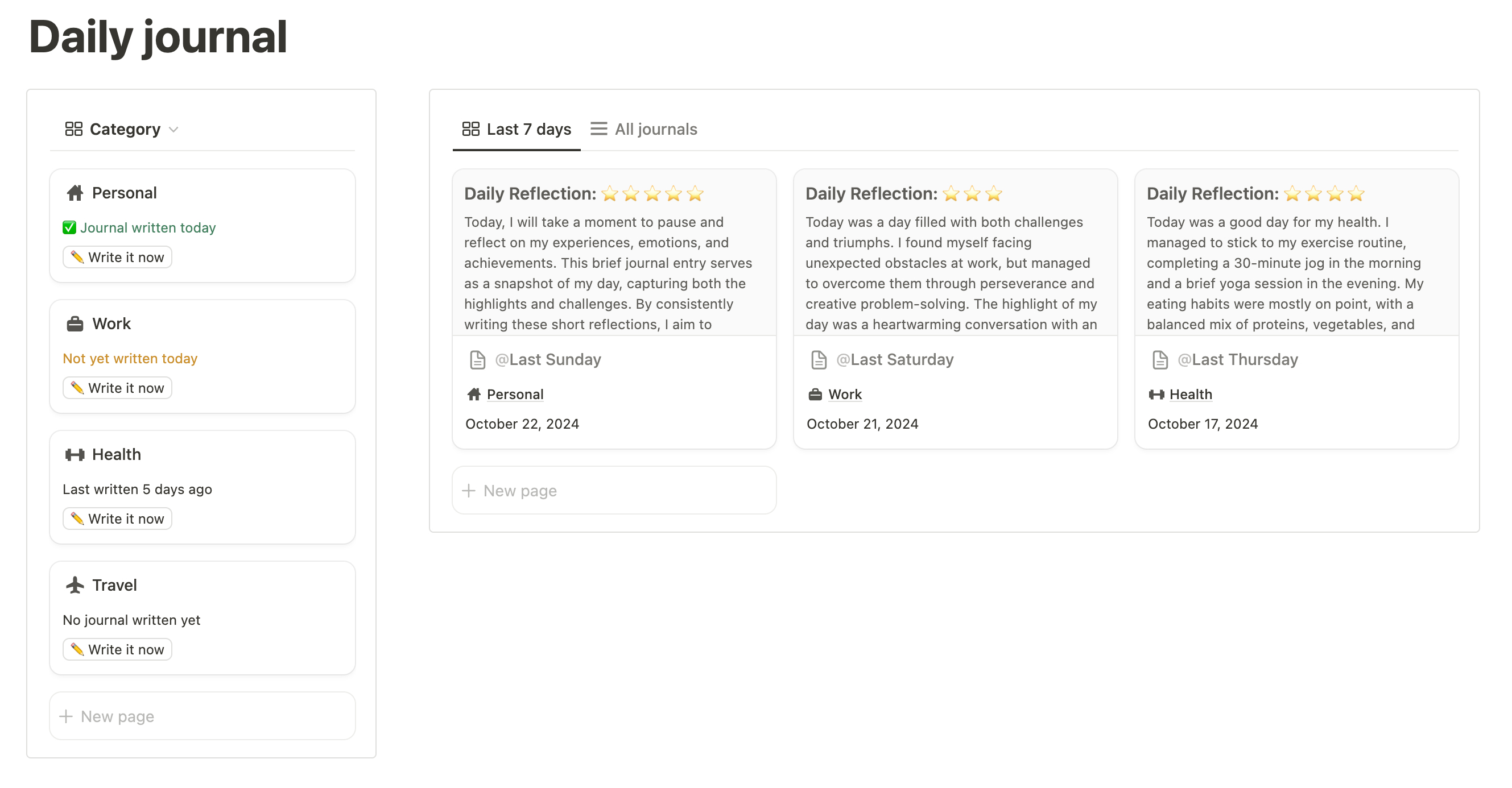Click the briefcase icon beside Work category
The image size is (1512, 788).
click(75, 324)
